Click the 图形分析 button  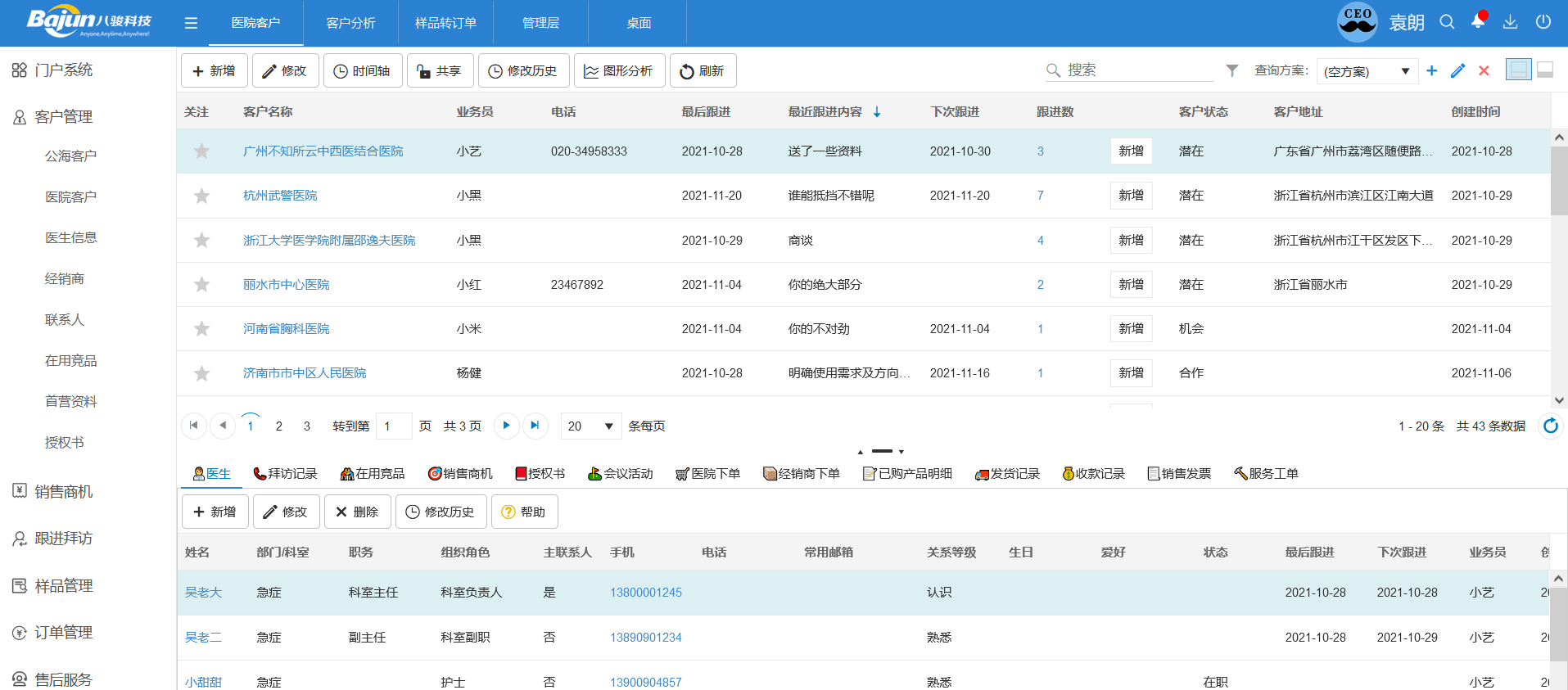pyautogui.click(x=619, y=71)
